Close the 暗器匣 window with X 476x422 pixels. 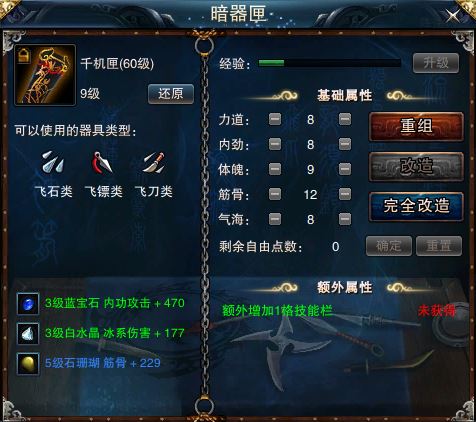coord(453,15)
